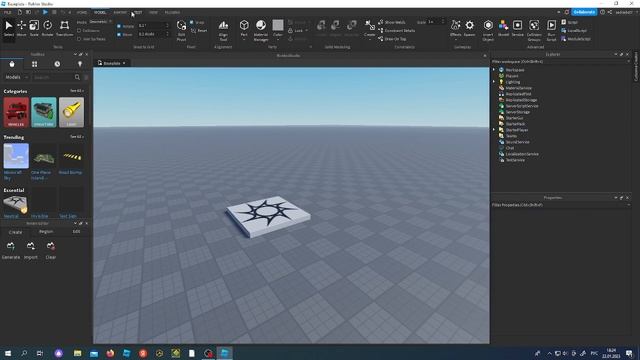640x360 pixels.
Task: Click the gray Color swatch
Action: 278,25
